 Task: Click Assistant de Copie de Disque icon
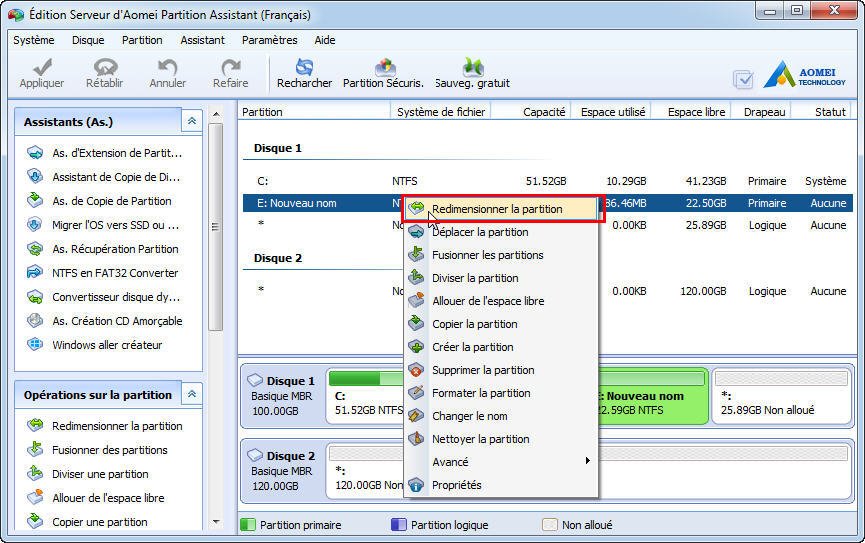(35, 177)
